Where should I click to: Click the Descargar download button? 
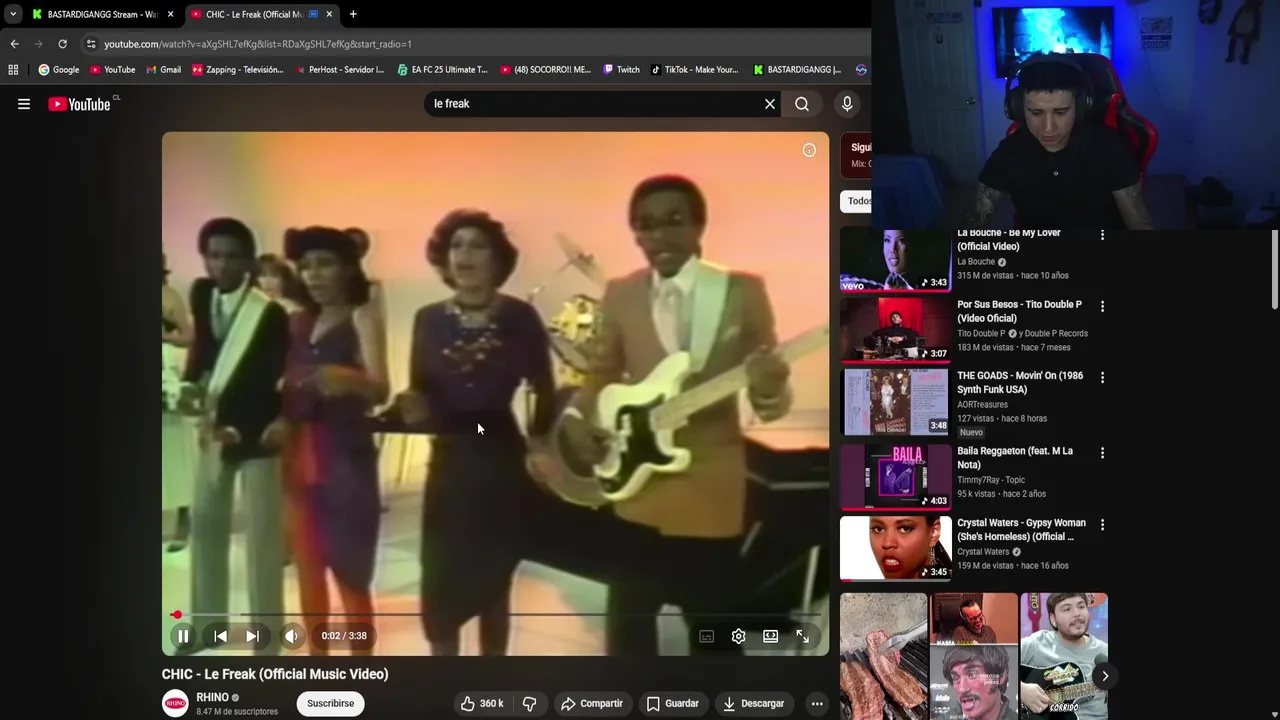[753, 703]
